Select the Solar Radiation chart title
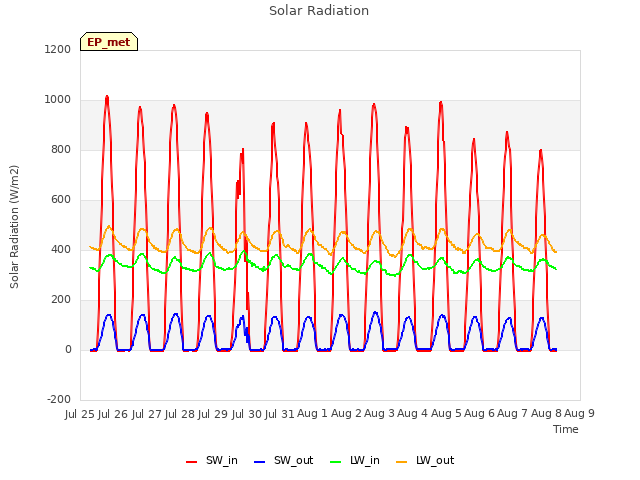This screenshot has width=640, height=480. 319,11
